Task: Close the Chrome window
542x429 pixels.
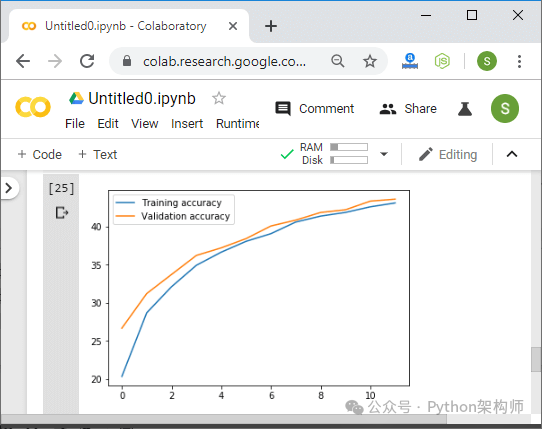Action: [518, 15]
